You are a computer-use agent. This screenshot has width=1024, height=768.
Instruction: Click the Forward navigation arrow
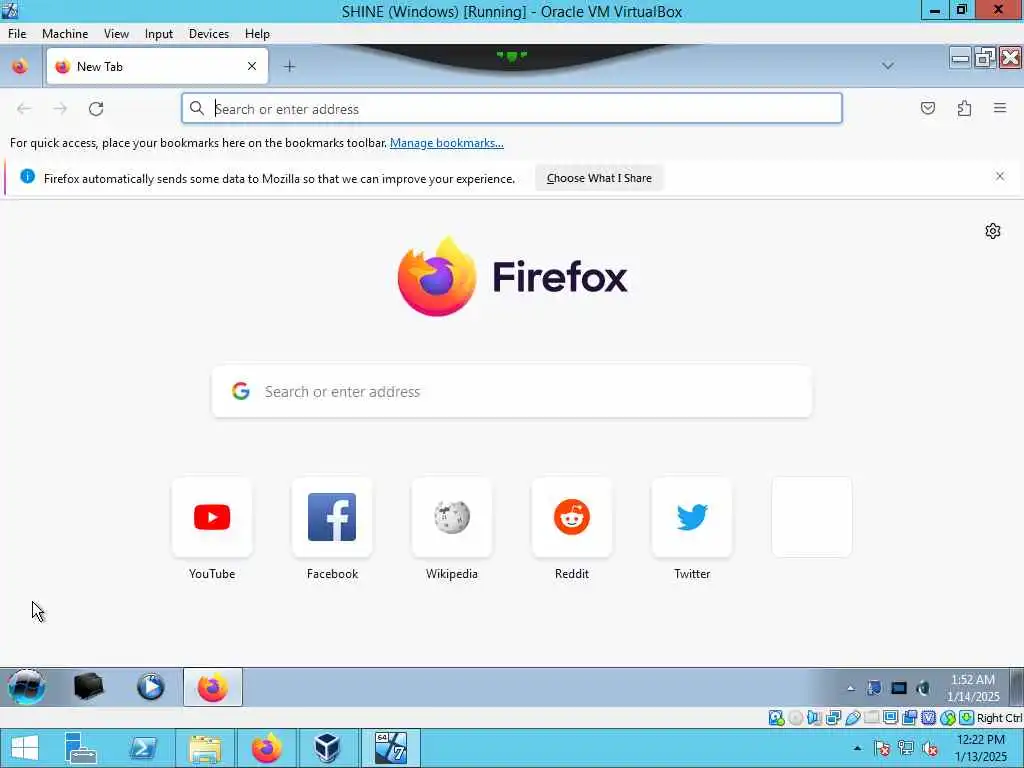[60, 108]
